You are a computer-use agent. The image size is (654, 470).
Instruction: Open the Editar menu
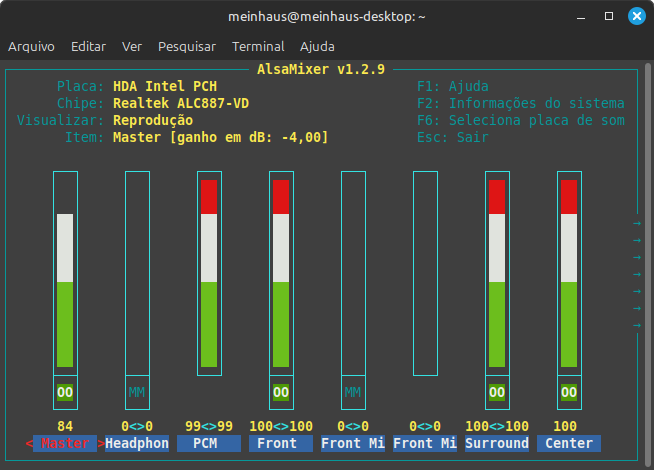pos(88,46)
